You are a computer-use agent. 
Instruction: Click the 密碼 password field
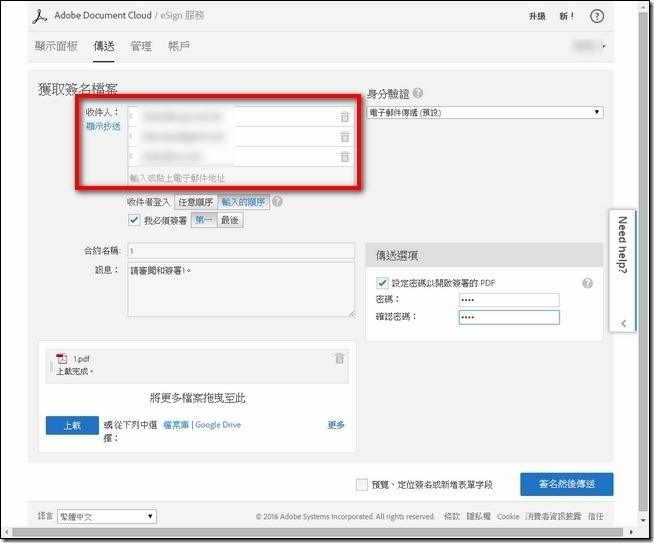pos(509,300)
